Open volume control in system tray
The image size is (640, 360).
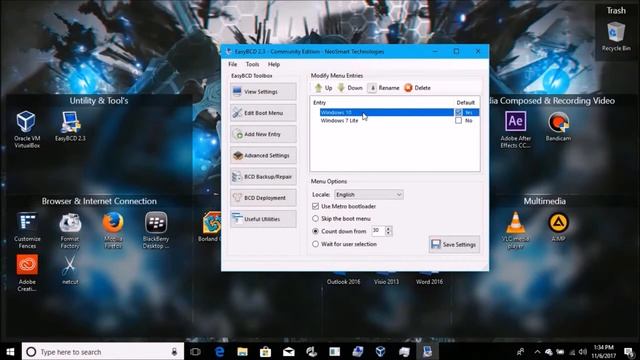(583, 352)
